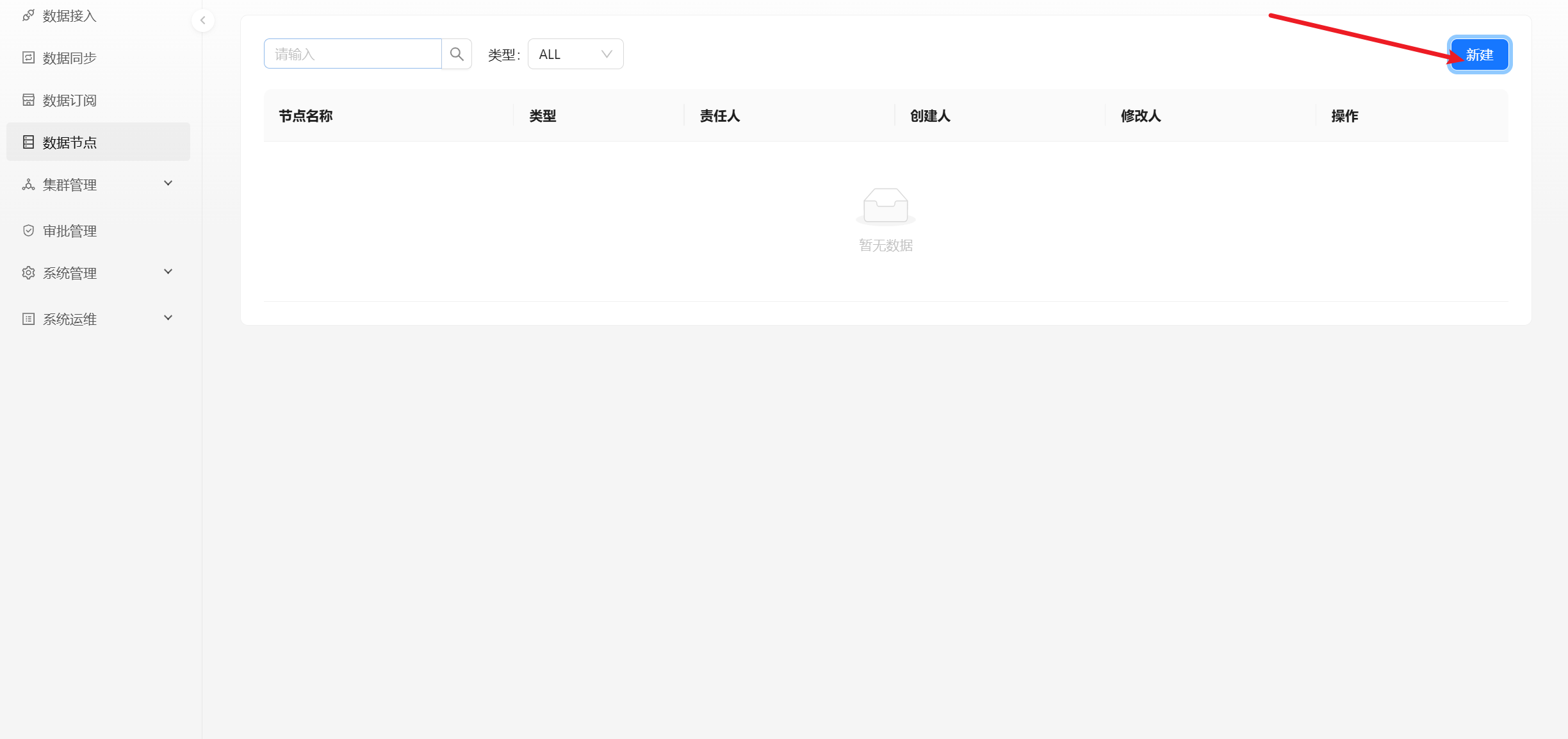Click the blue 新建 button
This screenshot has height=739, width=1568.
point(1479,54)
